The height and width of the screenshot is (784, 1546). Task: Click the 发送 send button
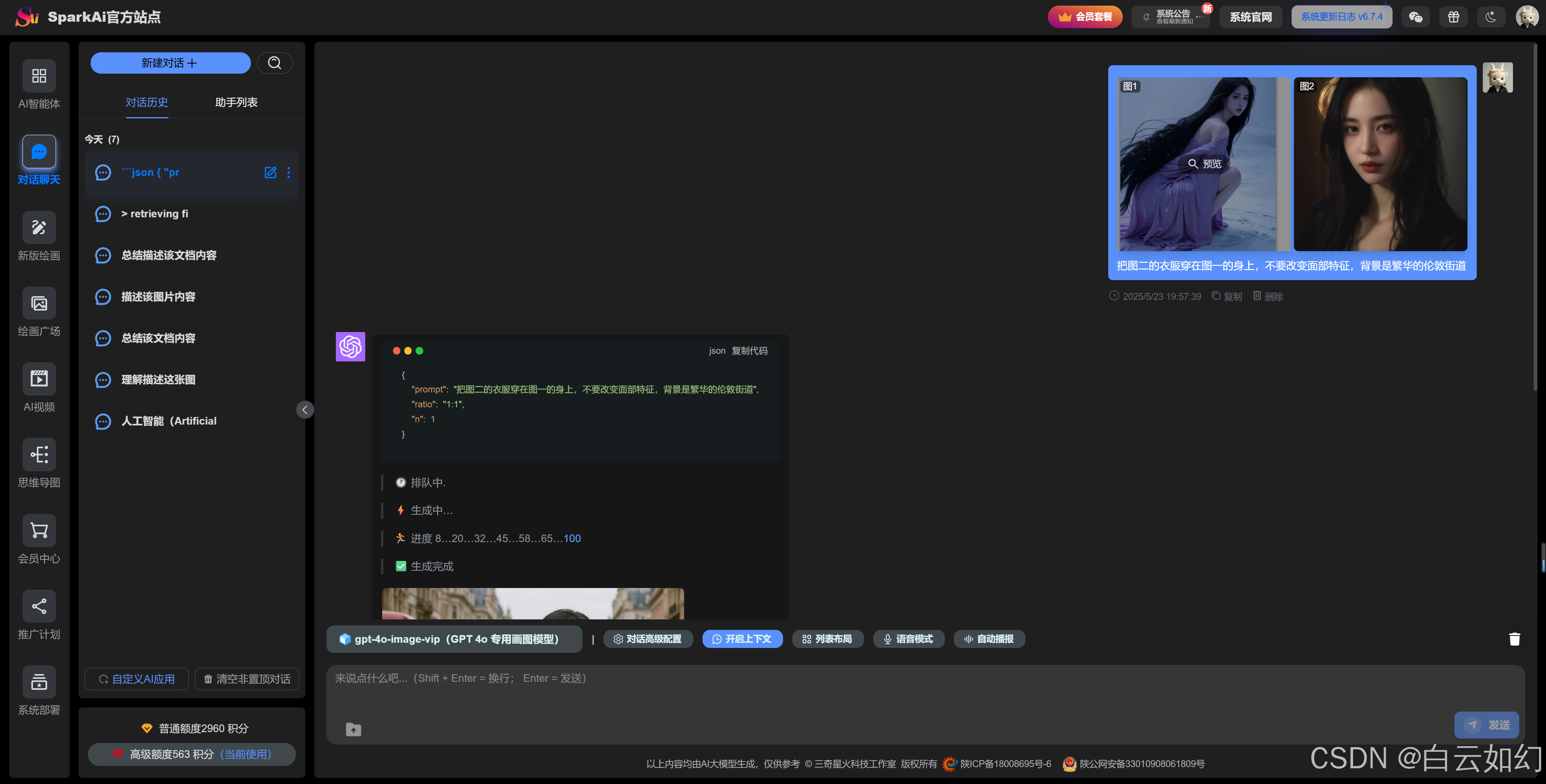1486,724
